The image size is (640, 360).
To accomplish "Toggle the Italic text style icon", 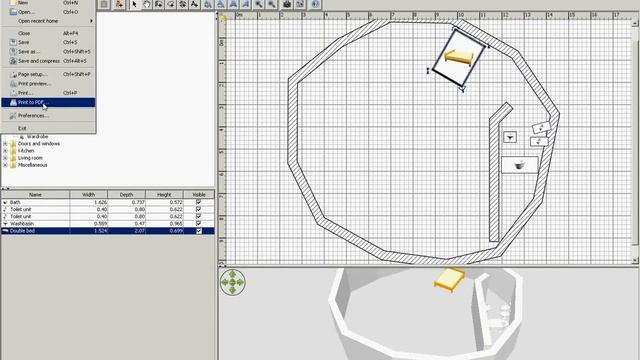I will (x=245, y=4).
